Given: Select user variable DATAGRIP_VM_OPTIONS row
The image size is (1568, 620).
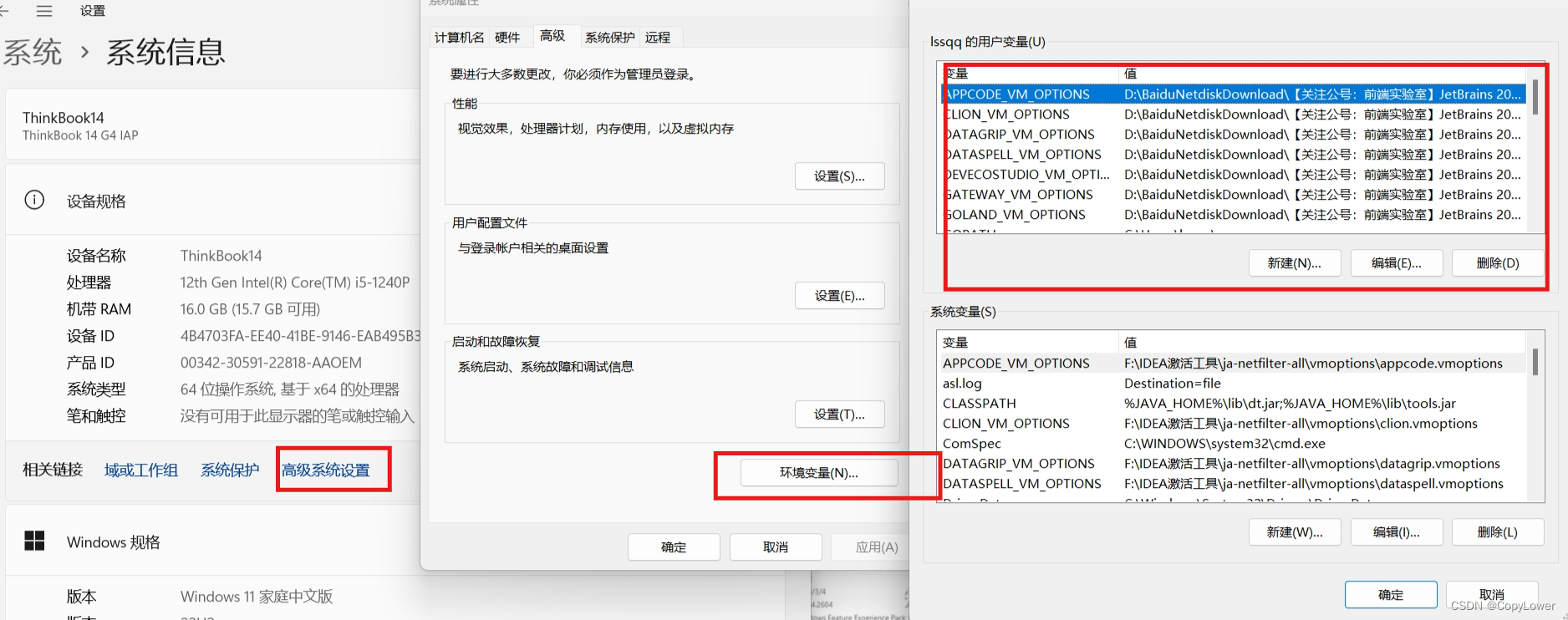Looking at the screenshot, I should click(1235, 135).
